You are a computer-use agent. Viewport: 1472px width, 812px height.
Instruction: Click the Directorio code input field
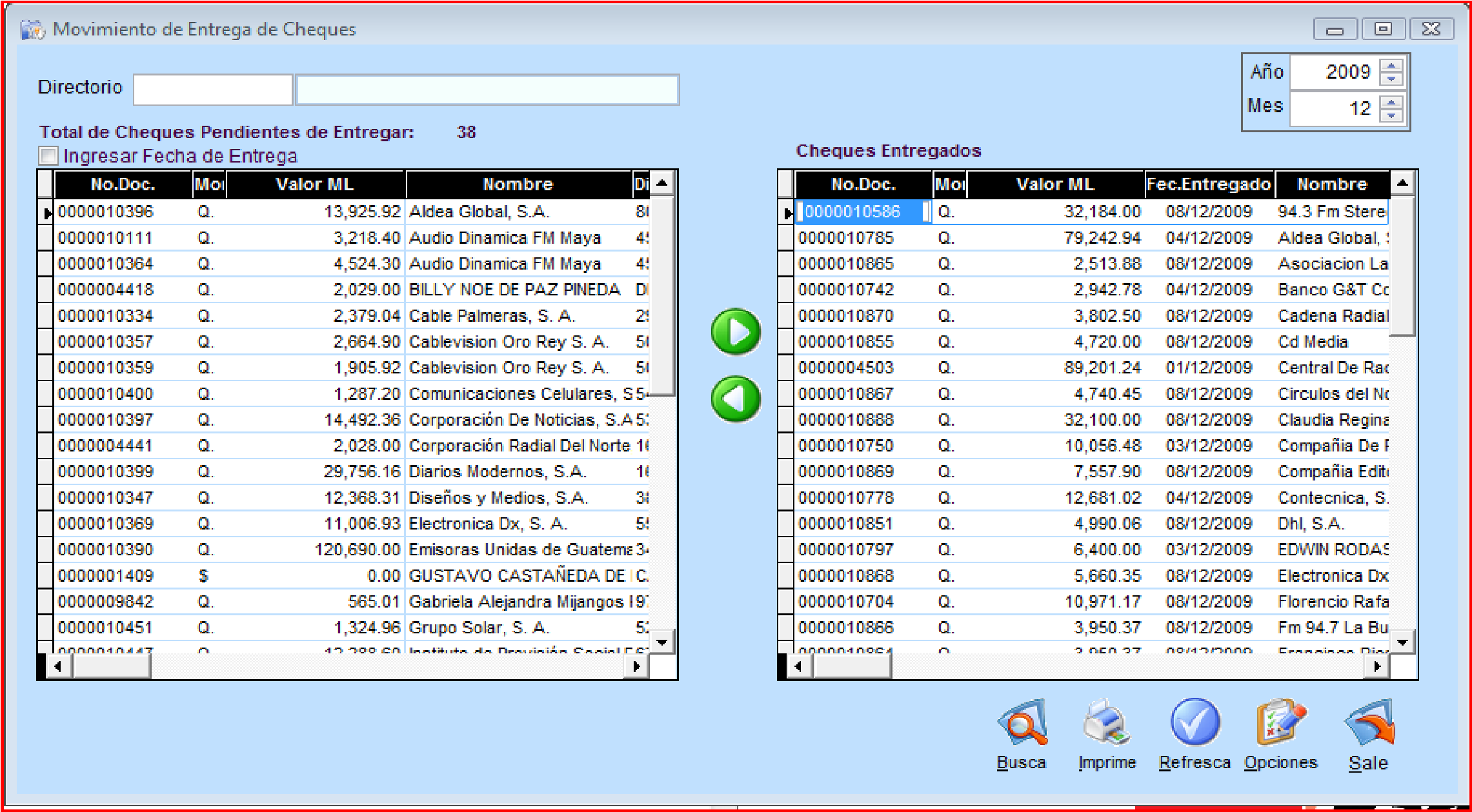coord(213,90)
